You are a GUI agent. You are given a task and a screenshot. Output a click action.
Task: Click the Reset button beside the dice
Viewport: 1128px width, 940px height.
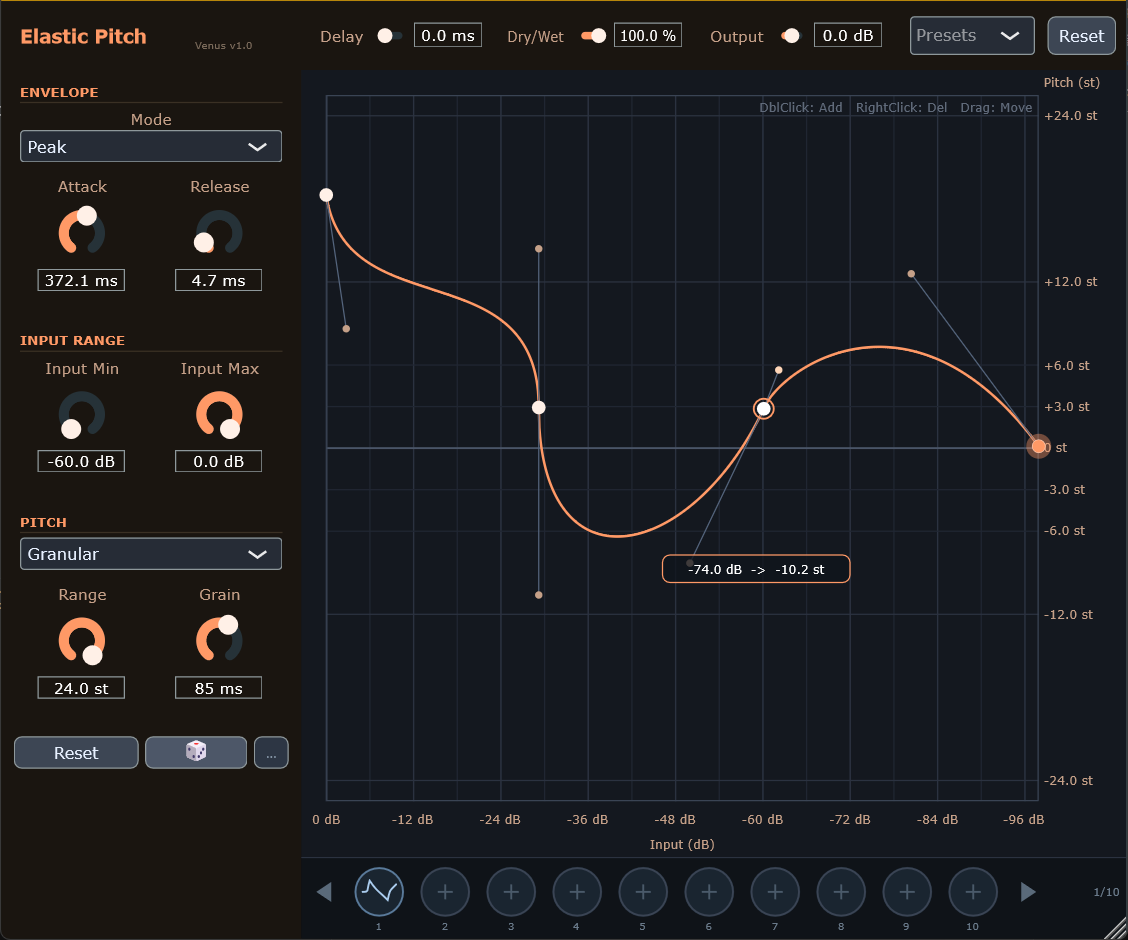point(76,752)
